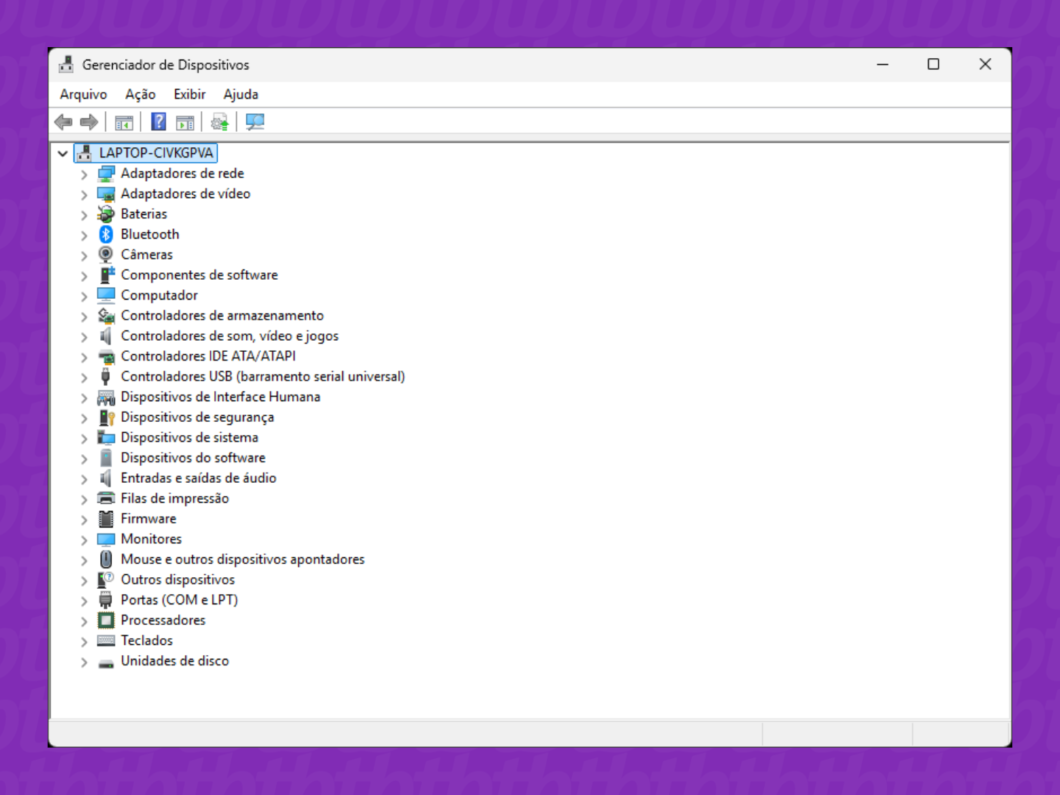Open the Ação menu
This screenshot has height=795, width=1060.
tap(139, 94)
